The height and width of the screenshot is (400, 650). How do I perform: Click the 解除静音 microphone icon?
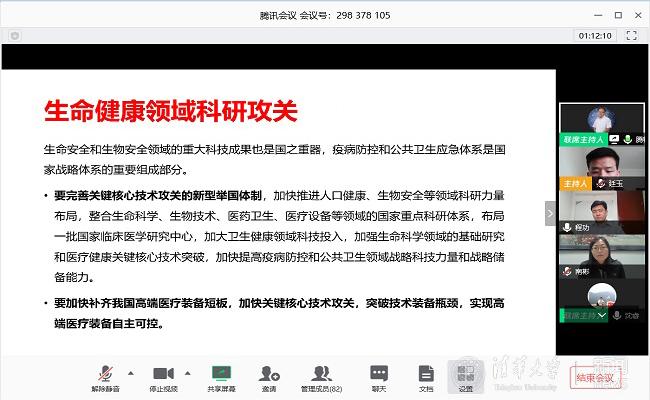pyautogui.click(x=105, y=373)
